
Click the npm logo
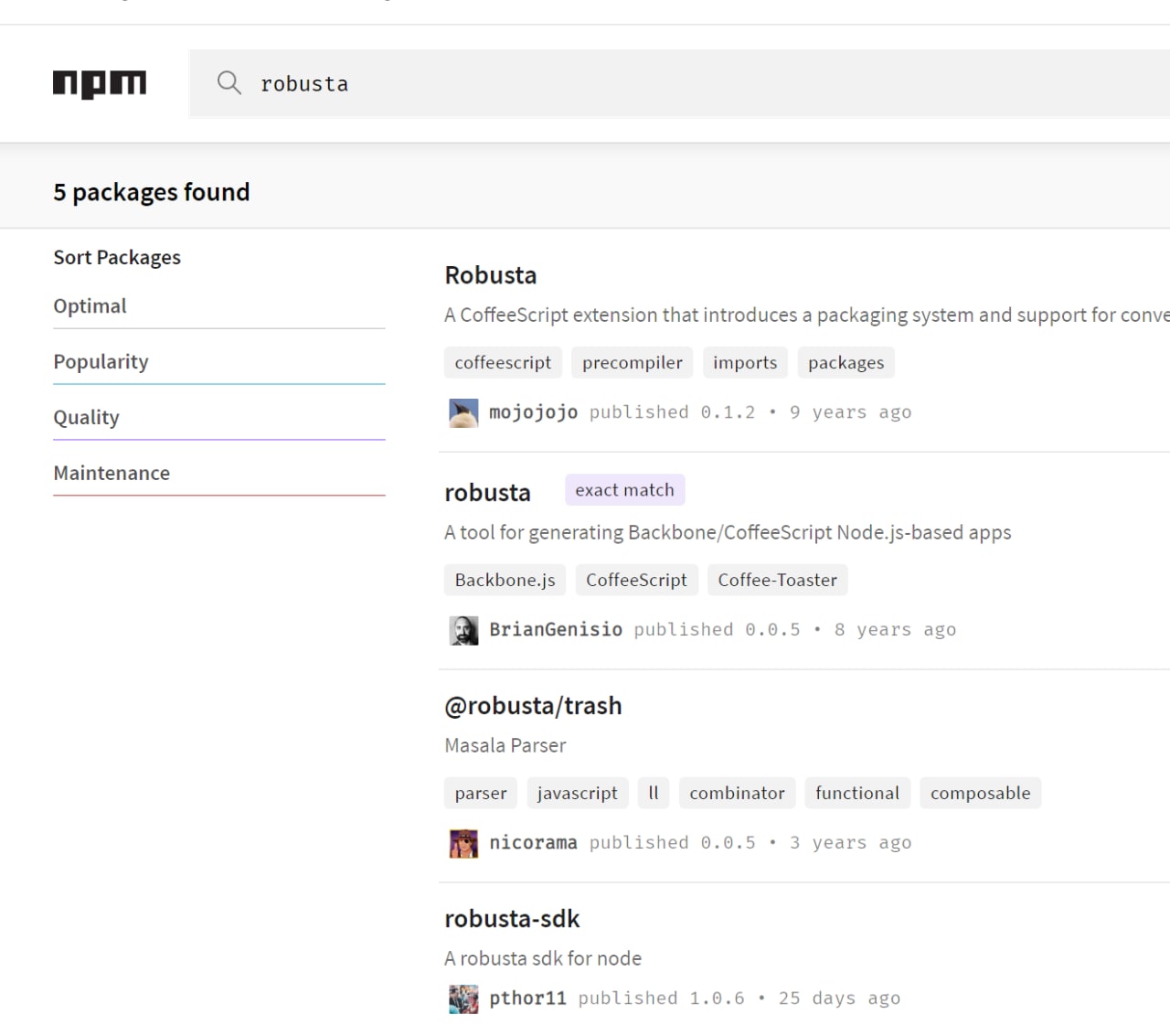click(100, 84)
